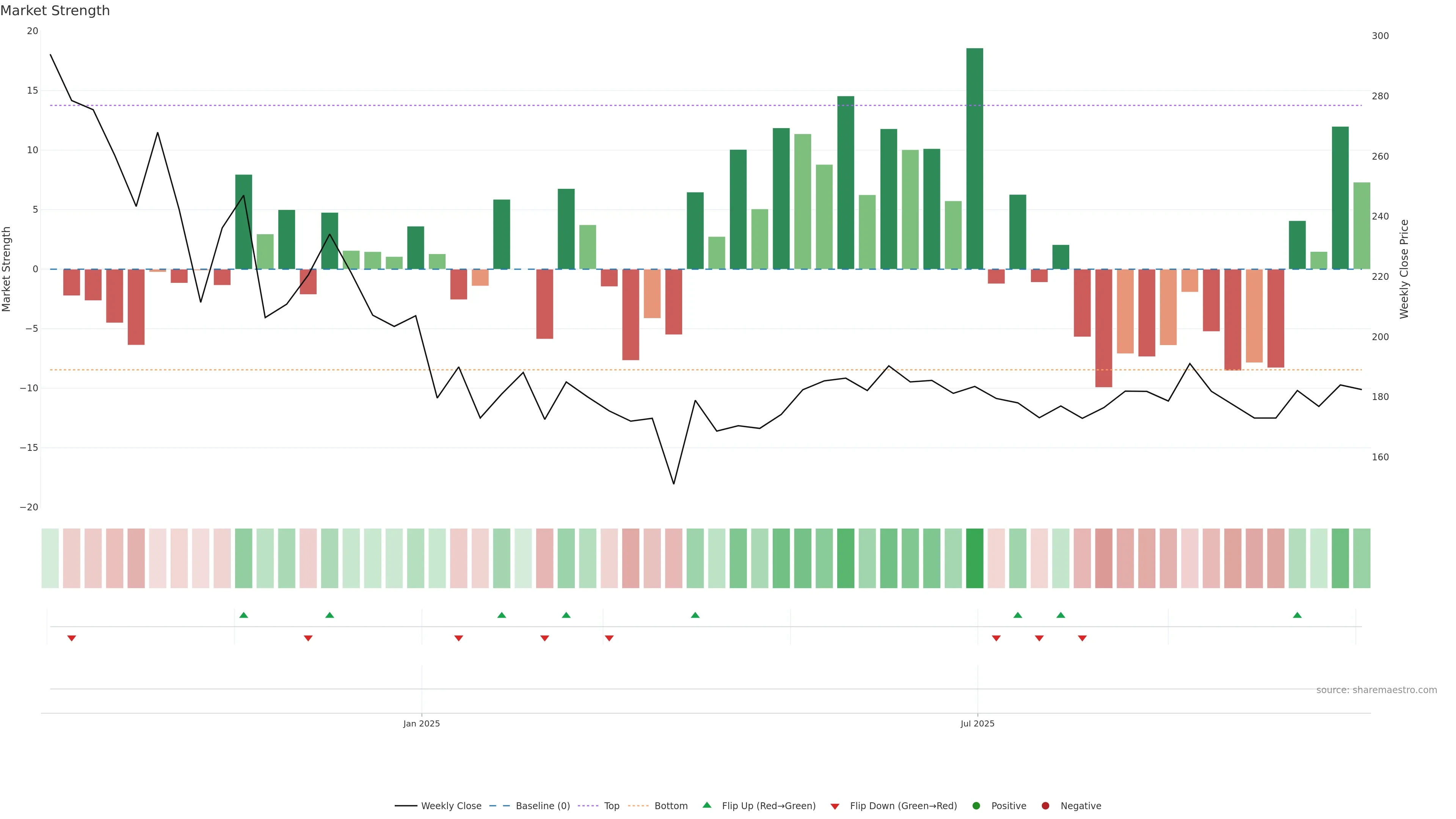
Task: Click the Flip Down red triangle legend icon
Action: point(835,806)
